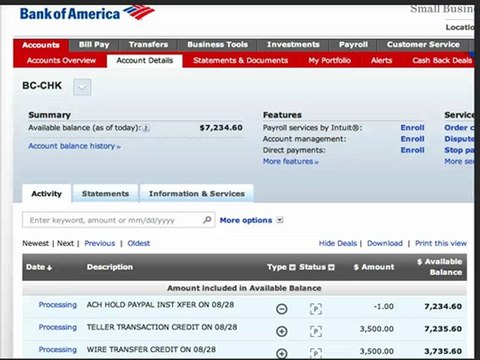
Task: Click the Stop pa… service link
Action: (459, 150)
